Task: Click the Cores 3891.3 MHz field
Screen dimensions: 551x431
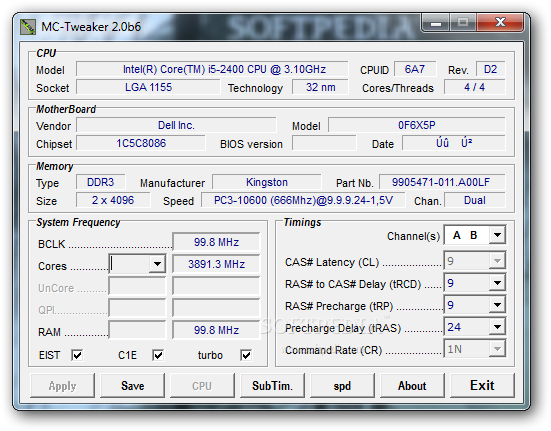Action: click(216, 264)
